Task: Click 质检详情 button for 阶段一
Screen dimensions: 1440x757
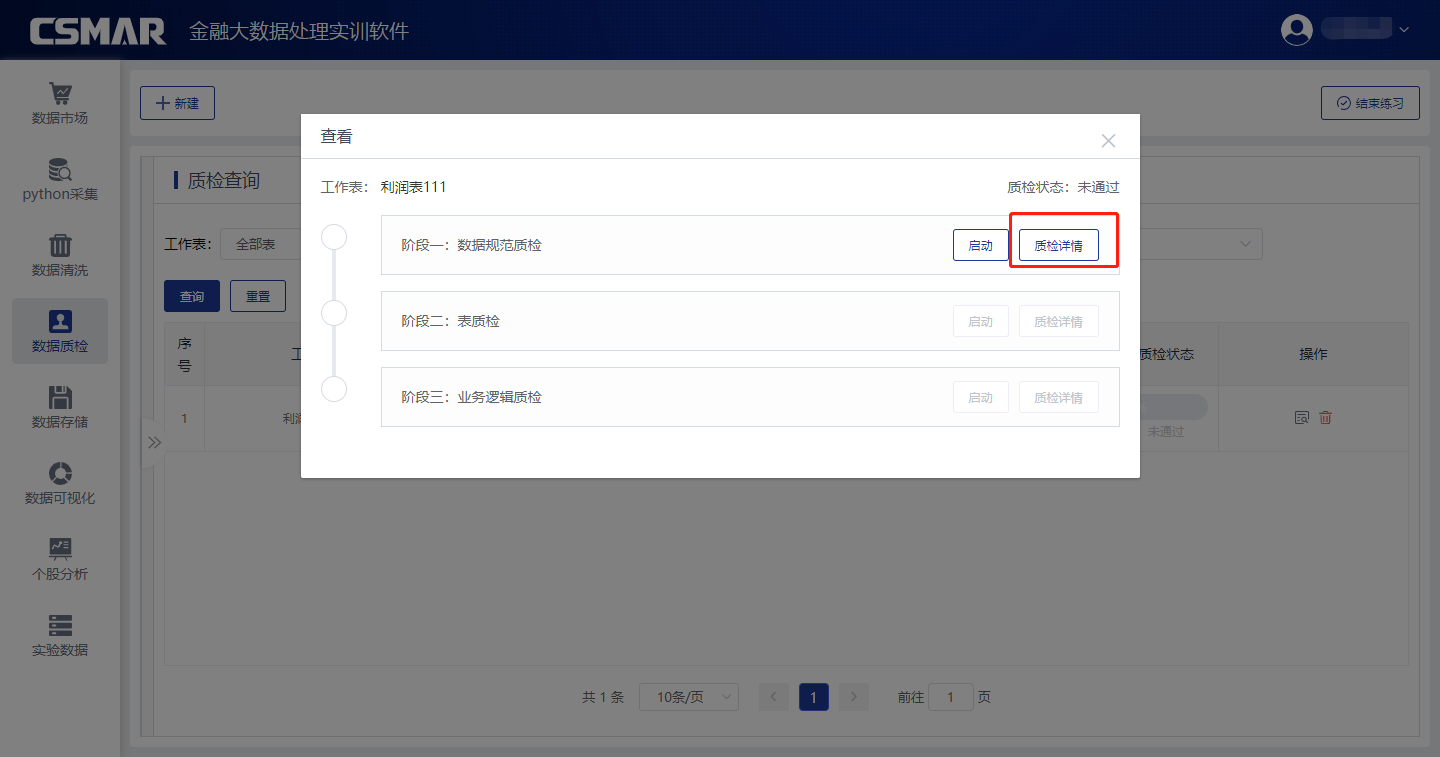Action: click(x=1058, y=246)
